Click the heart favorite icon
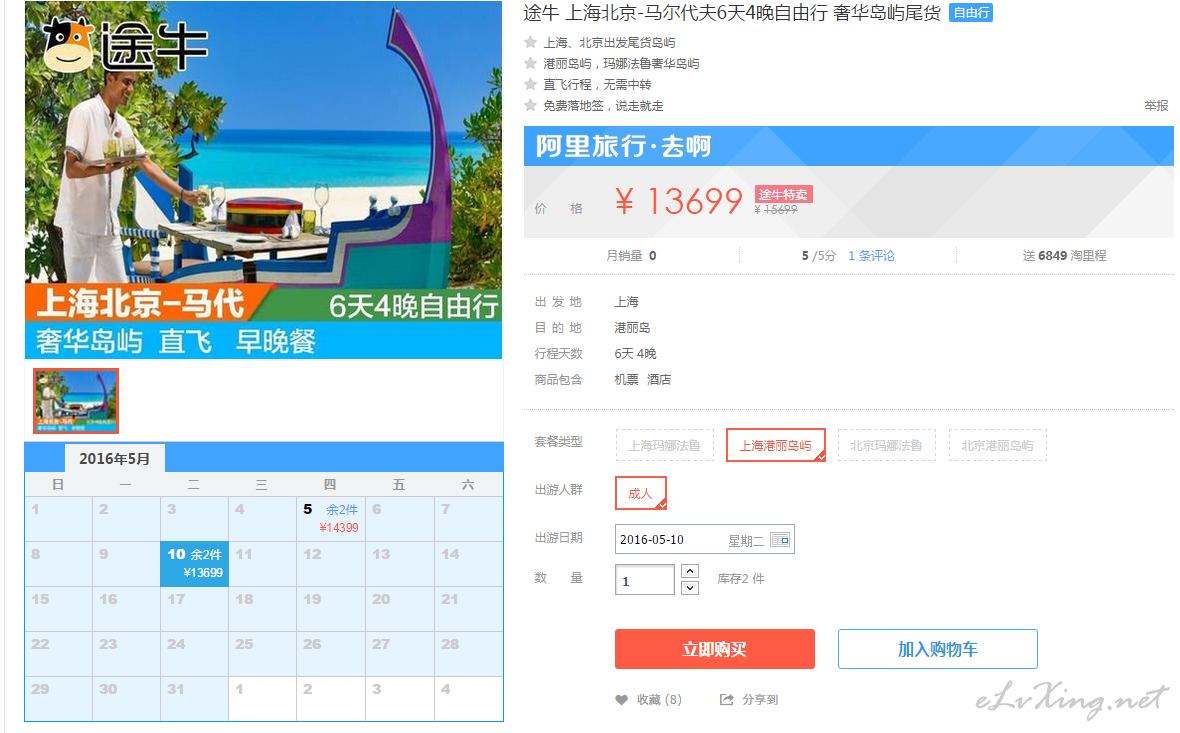Viewport: 1180px width, 733px height. coord(622,700)
